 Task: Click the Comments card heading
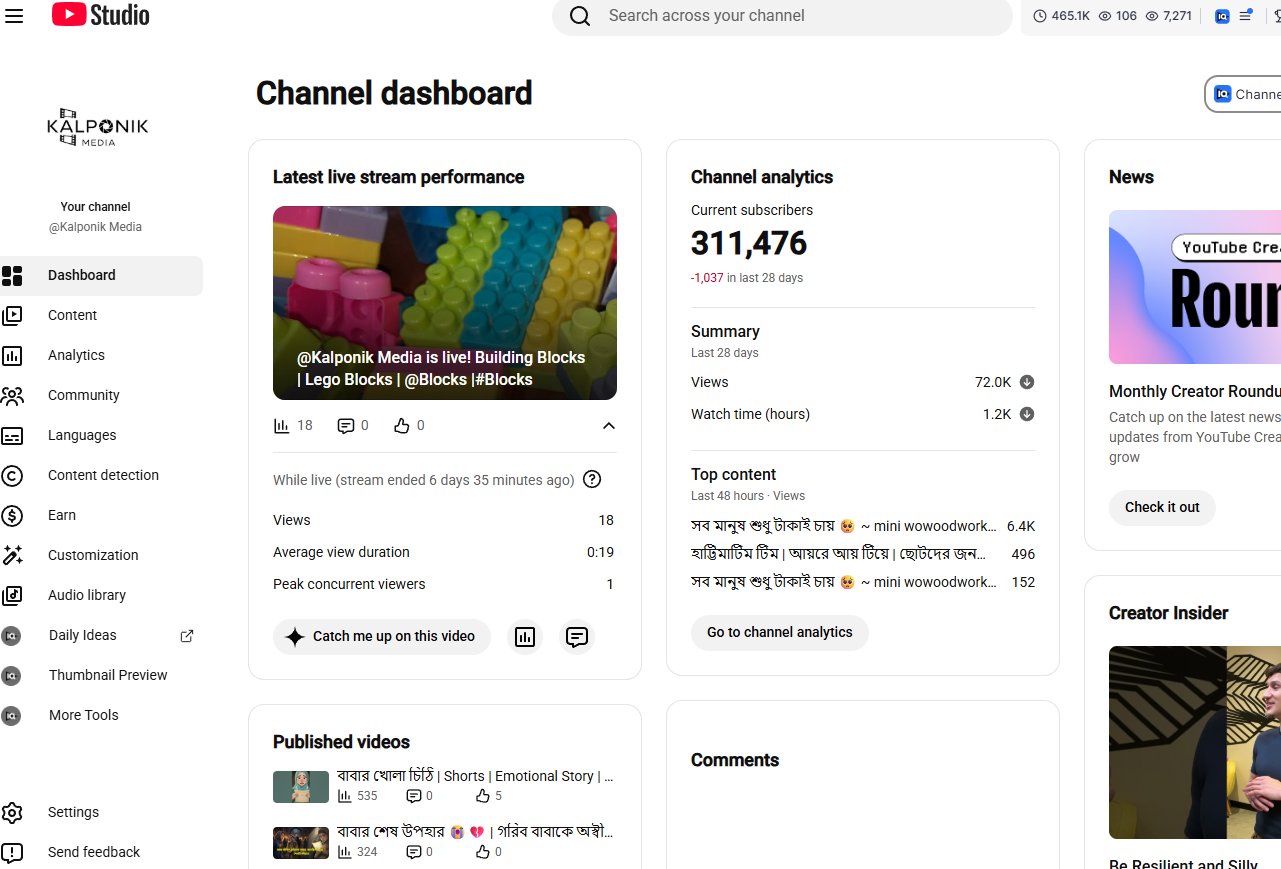tap(735, 760)
